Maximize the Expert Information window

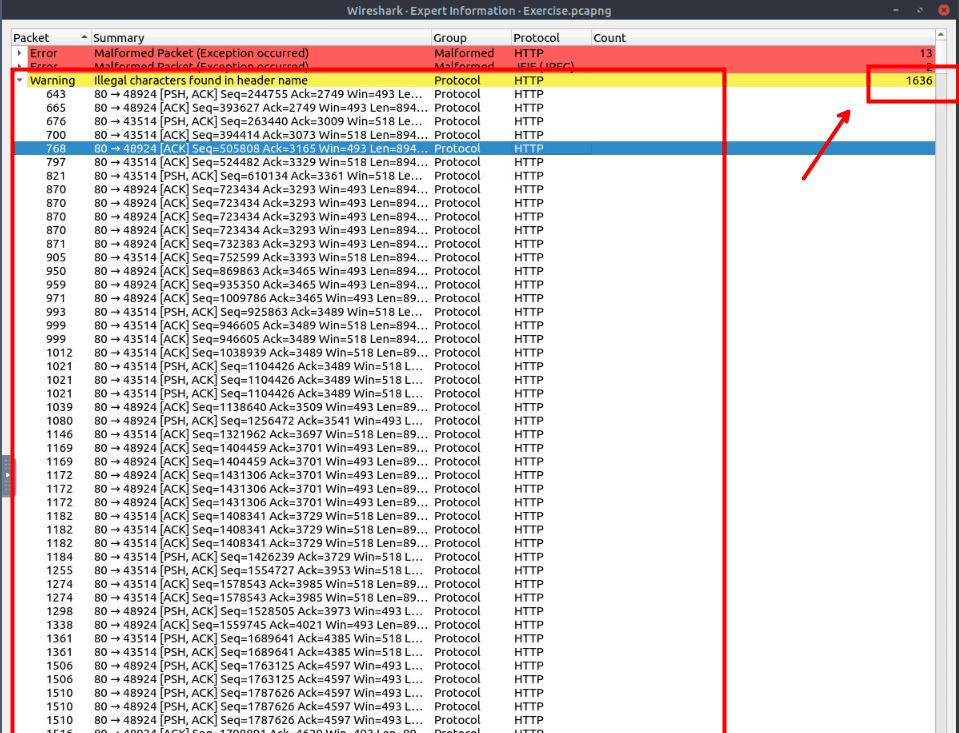[x=918, y=10]
